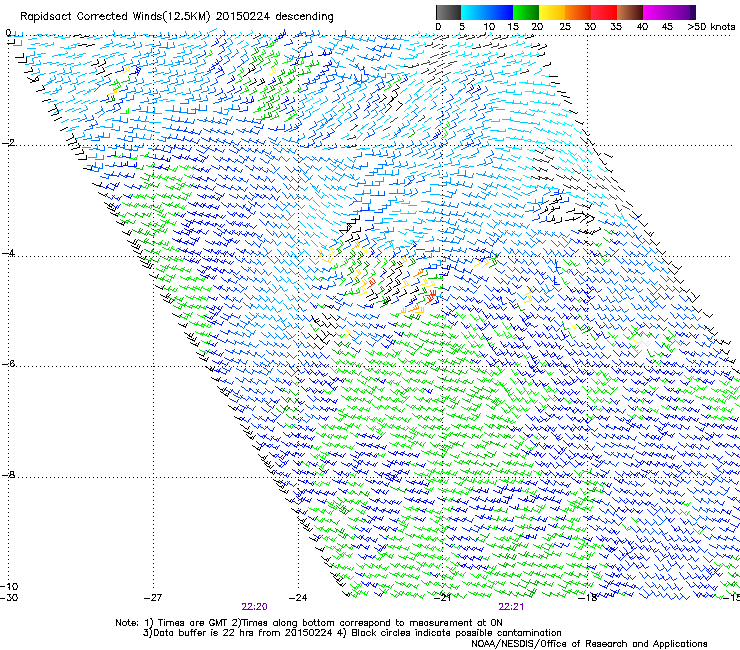Click the -4 latitude axis label
The image size is (740, 650).
click(x=8, y=253)
